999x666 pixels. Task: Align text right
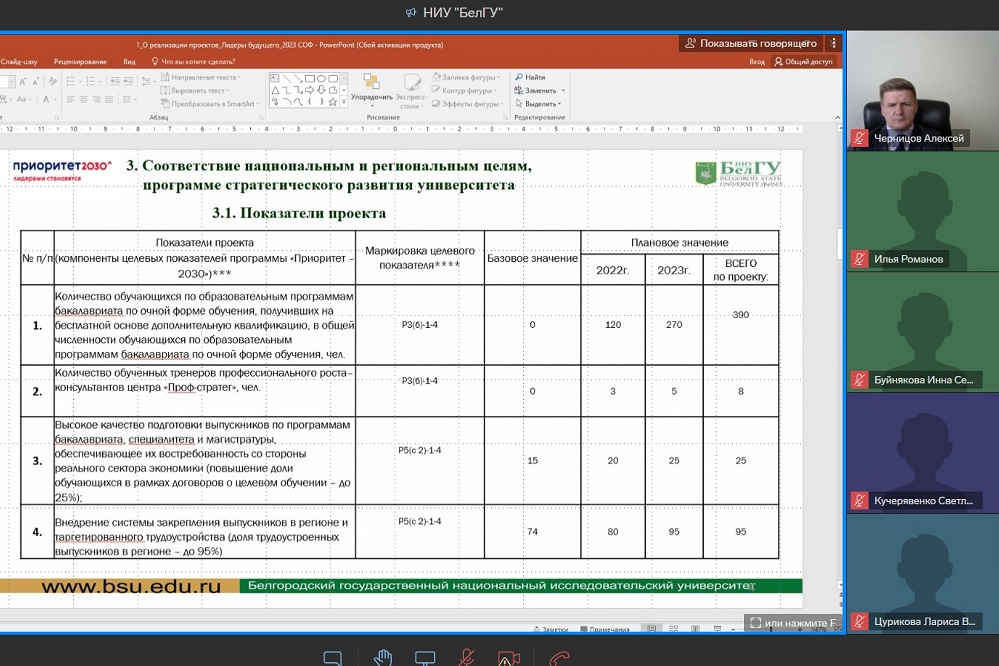[96, 99]
